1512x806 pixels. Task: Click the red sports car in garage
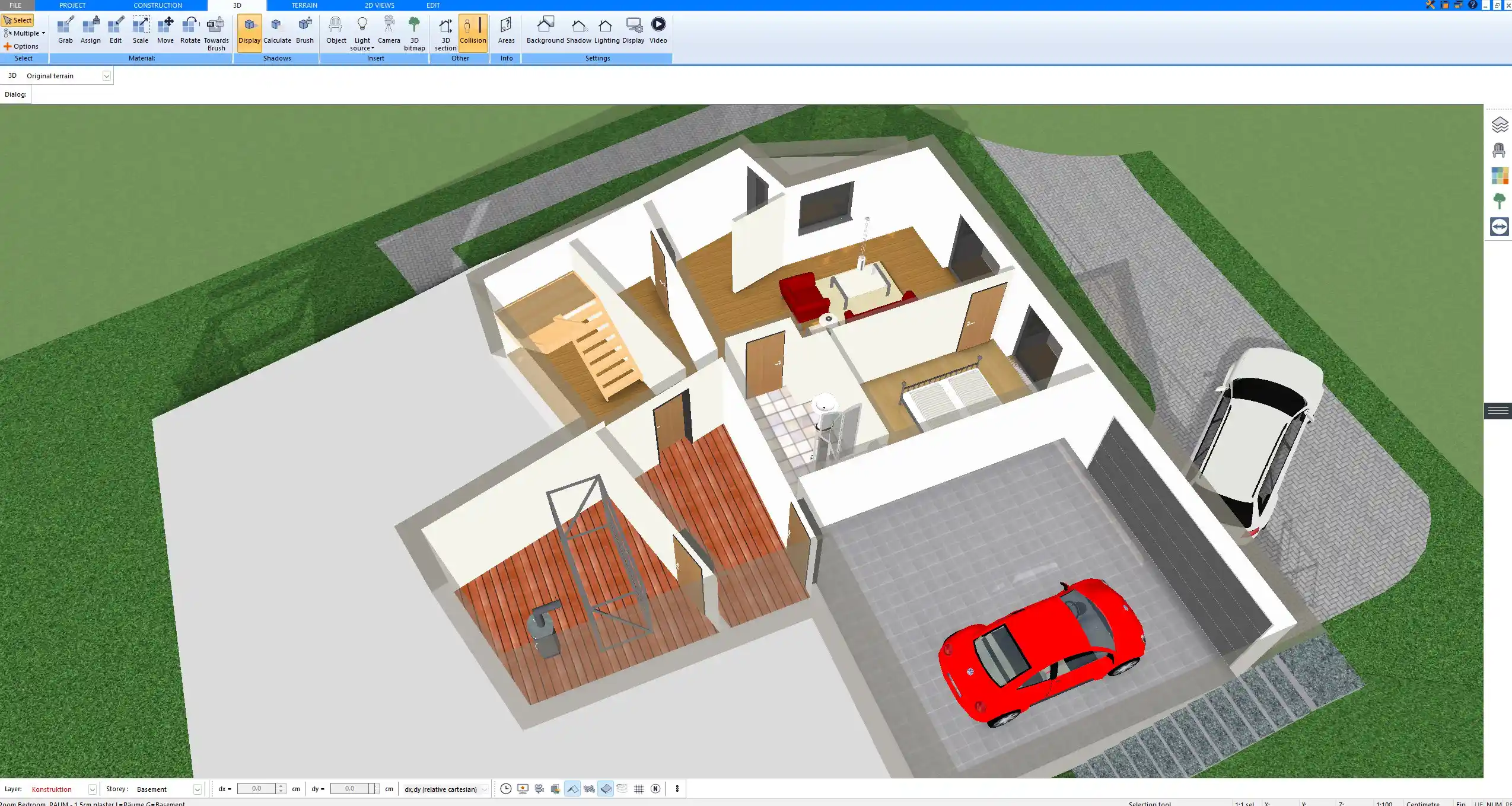point(1041,652)
